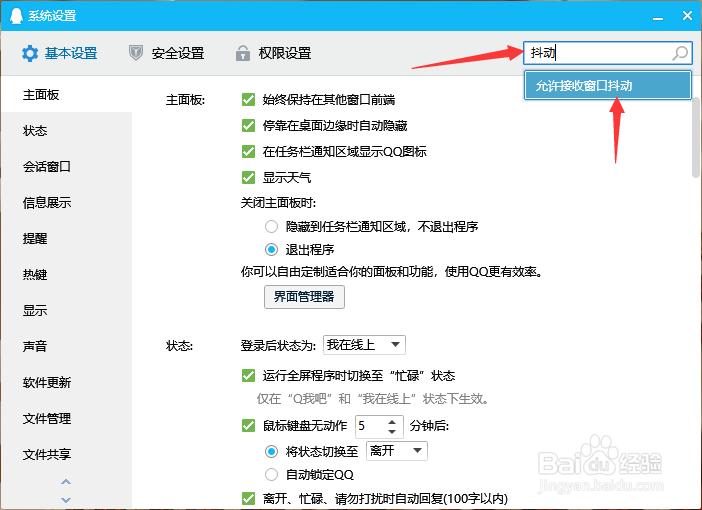Click the 界面管理器 button
The height and width of the screenshot is (510, 702).
pos(304,297)
